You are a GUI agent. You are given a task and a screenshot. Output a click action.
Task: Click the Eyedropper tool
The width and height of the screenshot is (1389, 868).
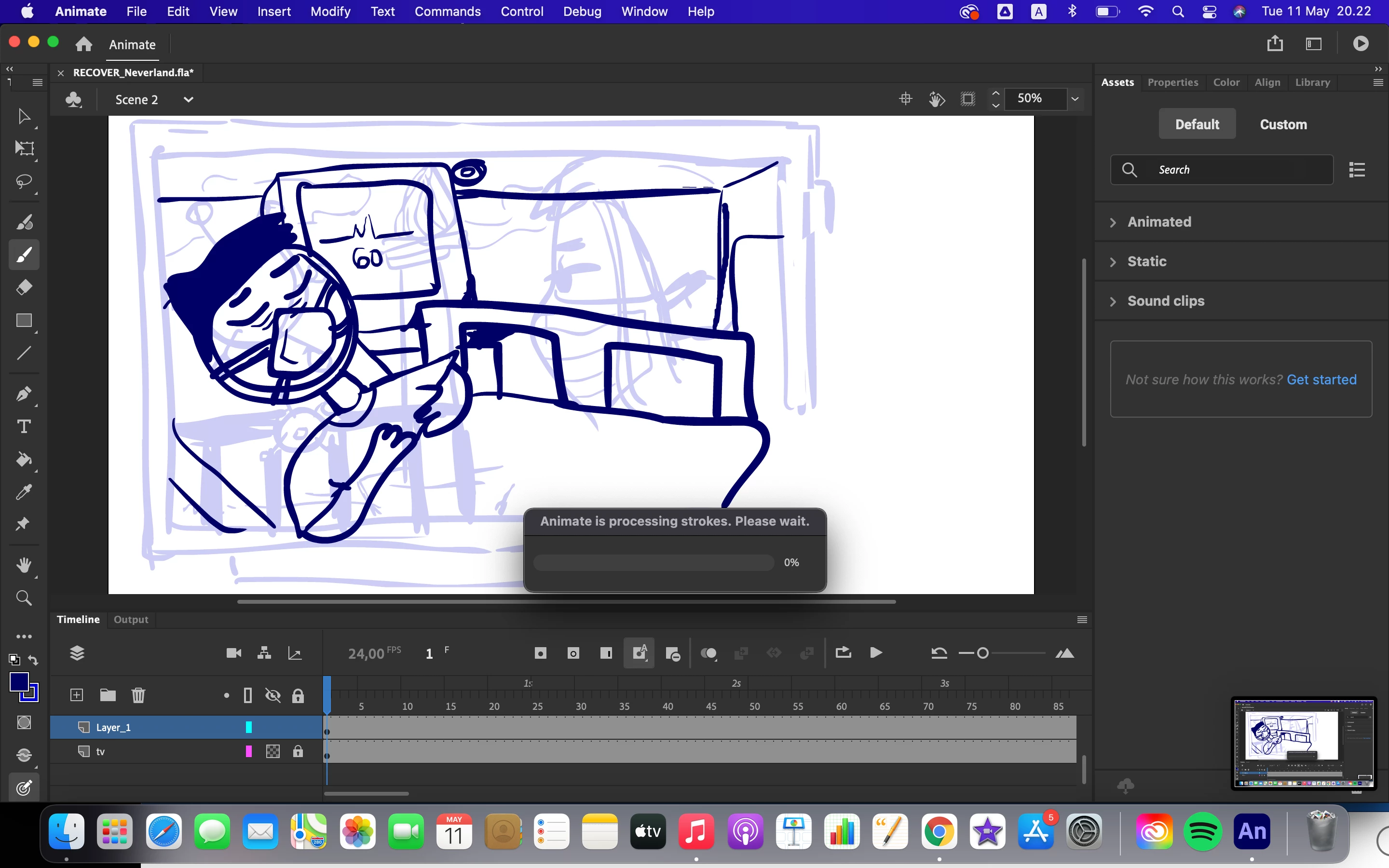tap(24, 492)
